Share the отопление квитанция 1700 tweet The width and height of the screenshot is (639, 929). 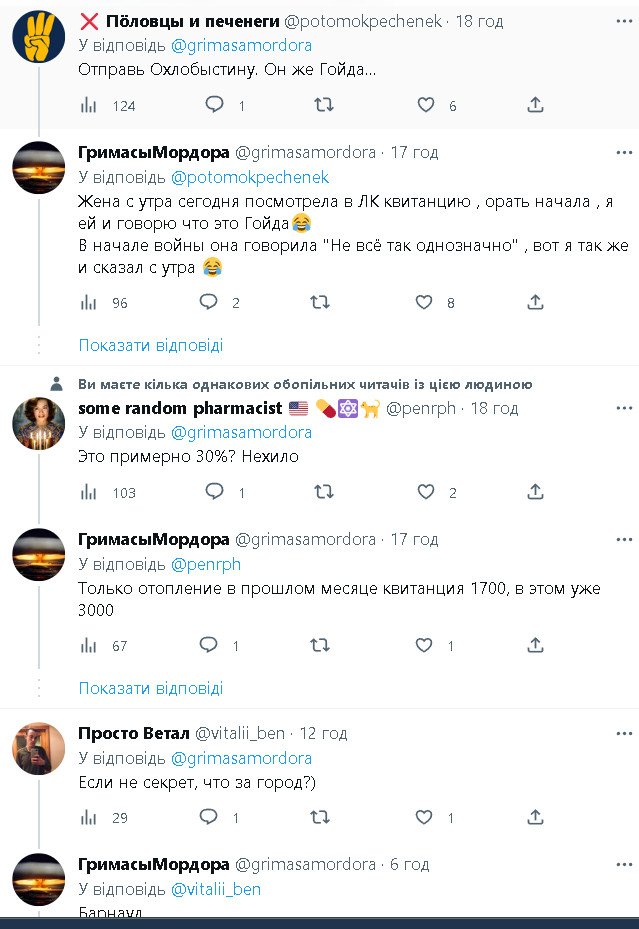(x=535, y=646)
